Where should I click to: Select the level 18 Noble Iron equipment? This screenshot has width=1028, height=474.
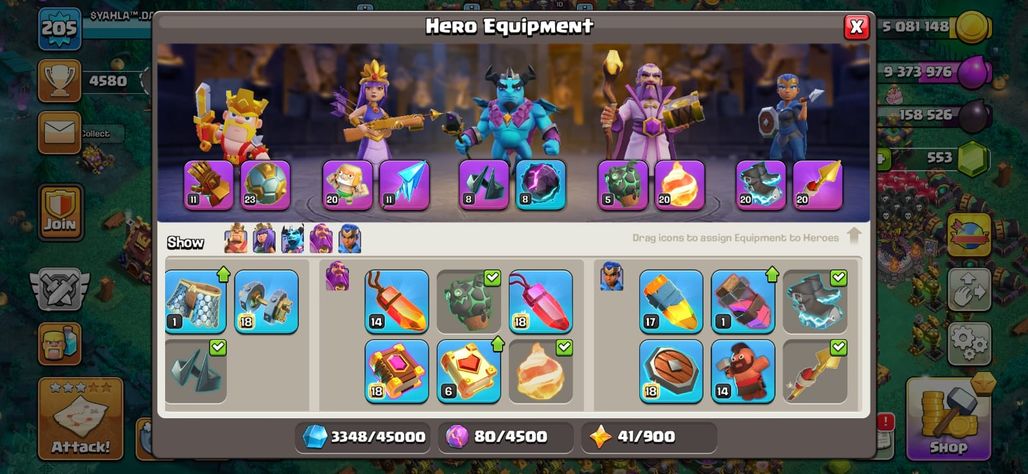click(x=266, y=302)
